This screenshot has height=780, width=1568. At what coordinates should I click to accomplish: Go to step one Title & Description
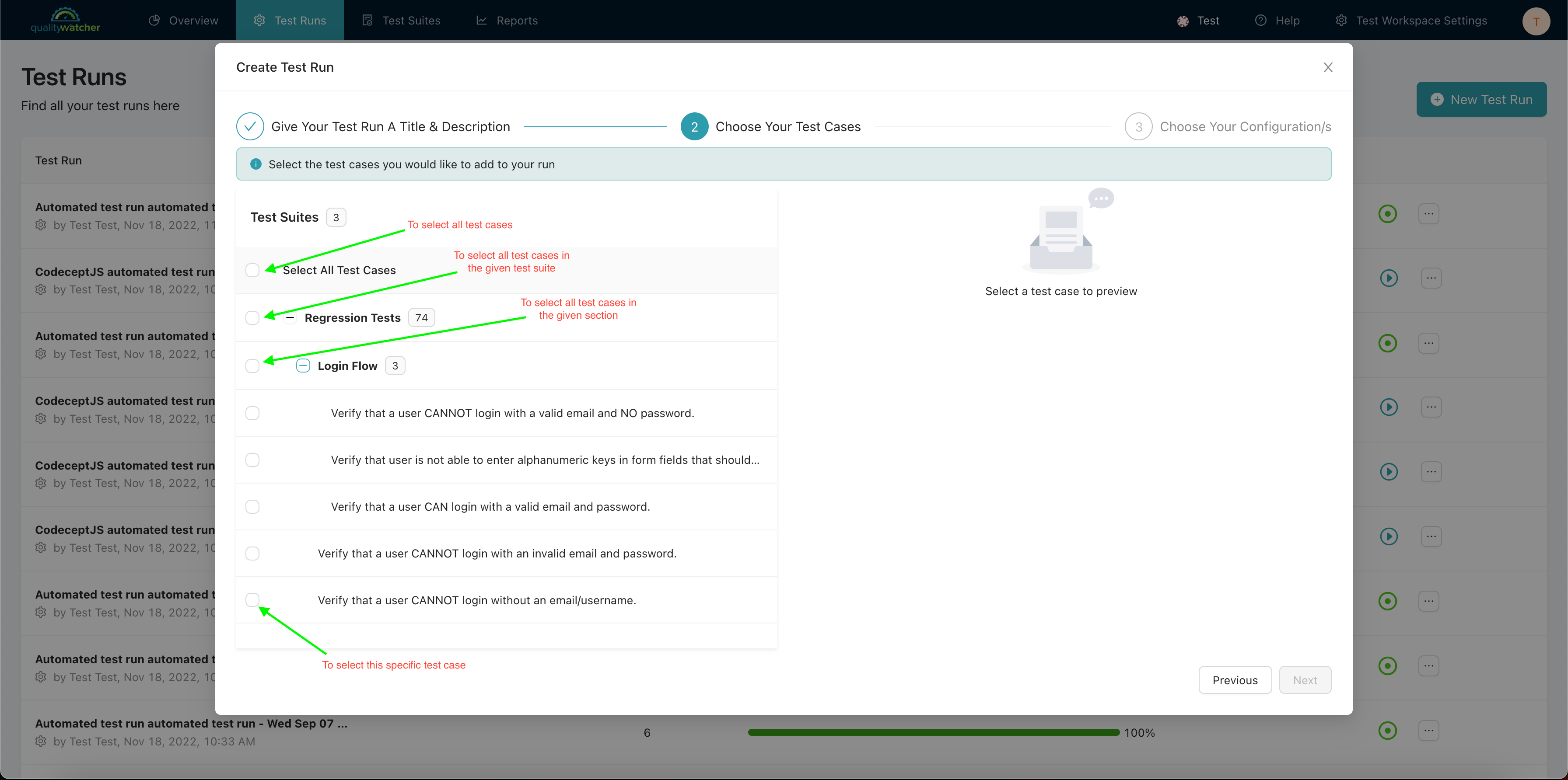pyautogui.click(x=373, y=126)
